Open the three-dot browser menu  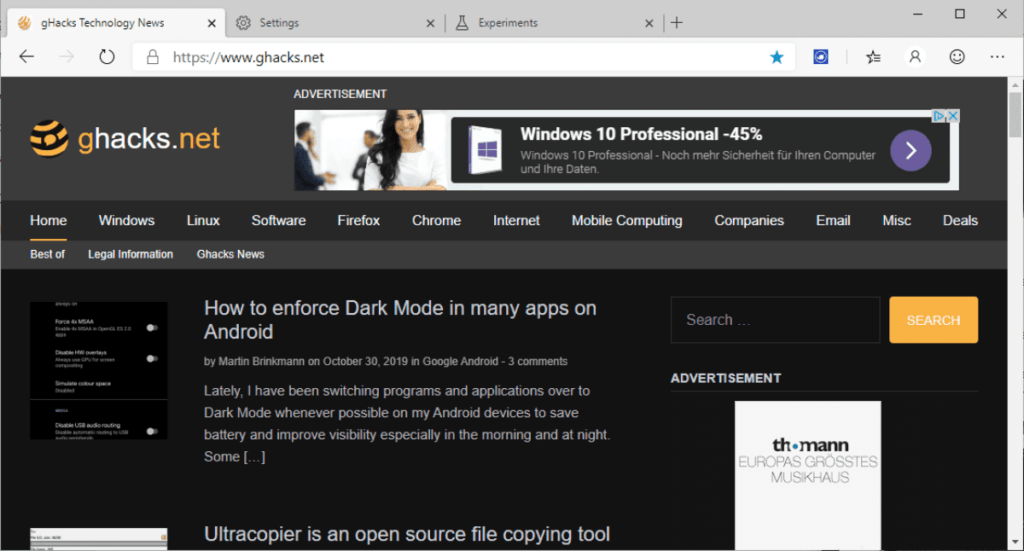(997, 57)
